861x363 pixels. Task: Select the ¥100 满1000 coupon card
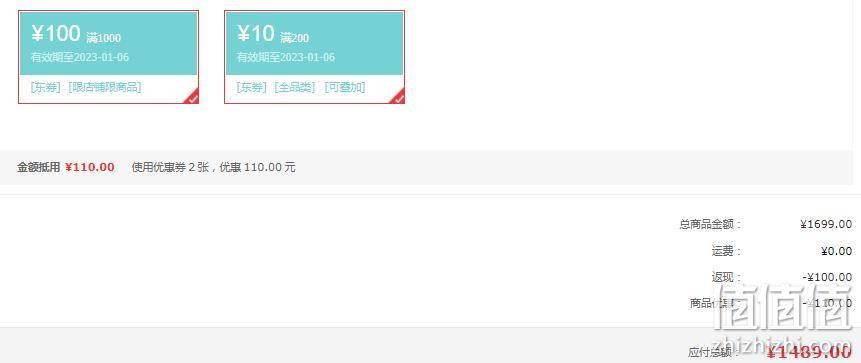[109, 57]
